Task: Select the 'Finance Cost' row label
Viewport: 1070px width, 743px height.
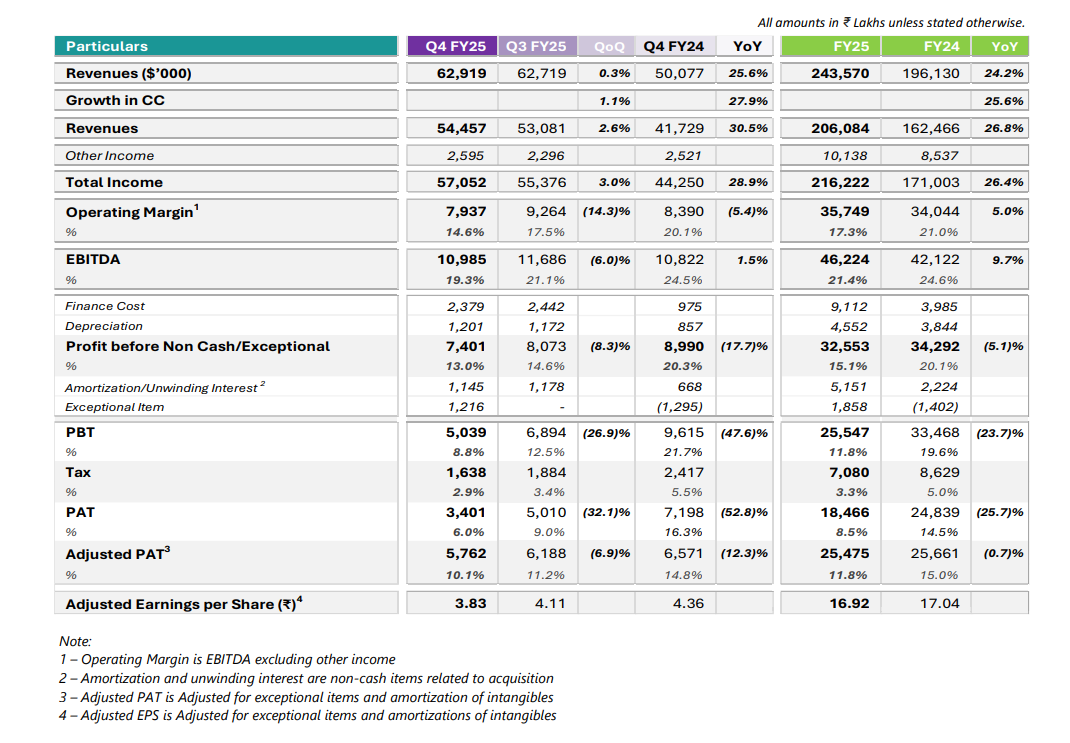Action: coord(104,306)
